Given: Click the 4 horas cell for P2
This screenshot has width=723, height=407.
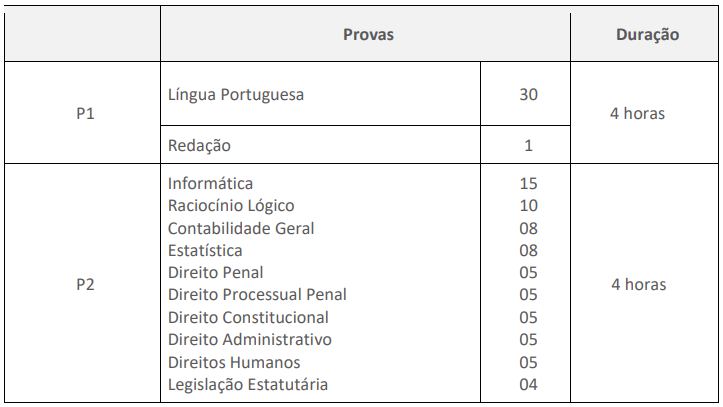Looking at the screenshot, I should click(638, 284).
